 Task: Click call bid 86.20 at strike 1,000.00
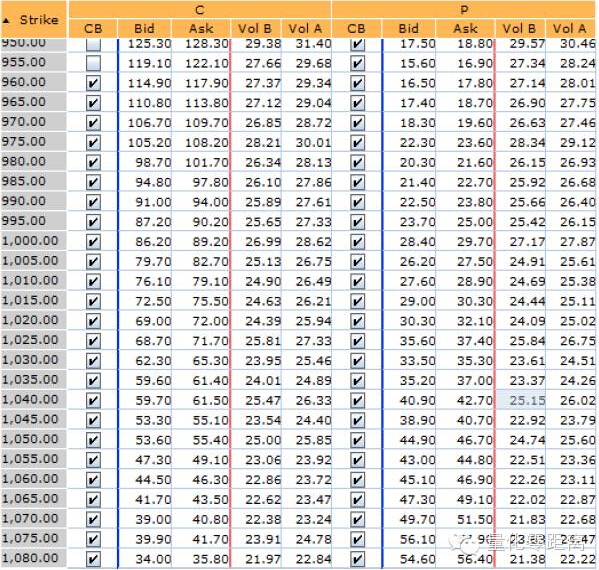(153, 241)
